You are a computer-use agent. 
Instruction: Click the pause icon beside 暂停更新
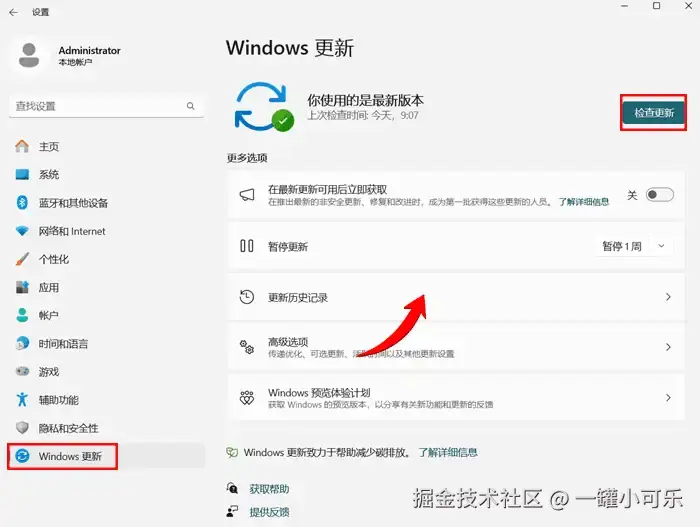247,246
